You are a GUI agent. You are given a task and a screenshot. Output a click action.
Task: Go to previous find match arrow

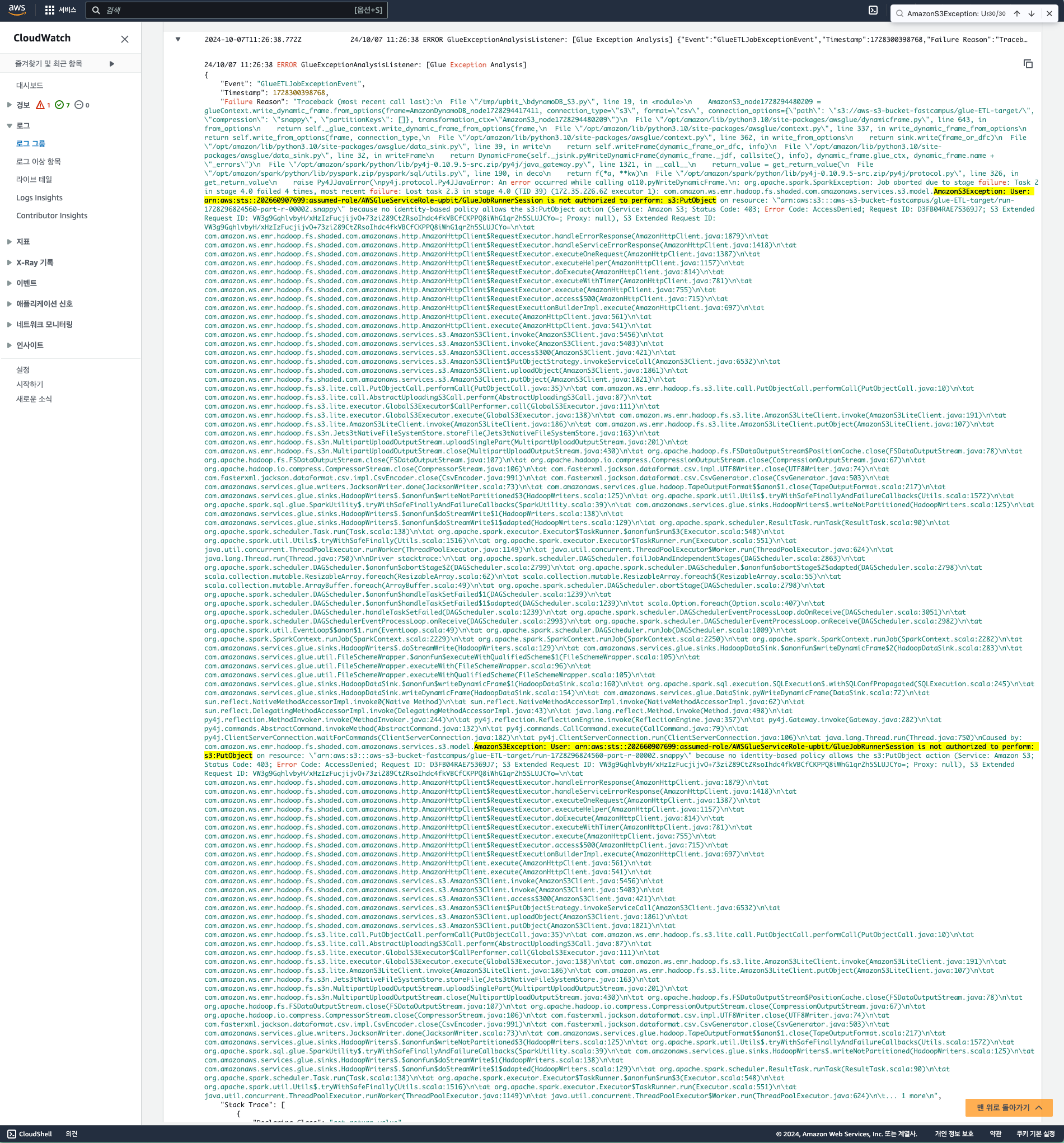point(1016,13)
